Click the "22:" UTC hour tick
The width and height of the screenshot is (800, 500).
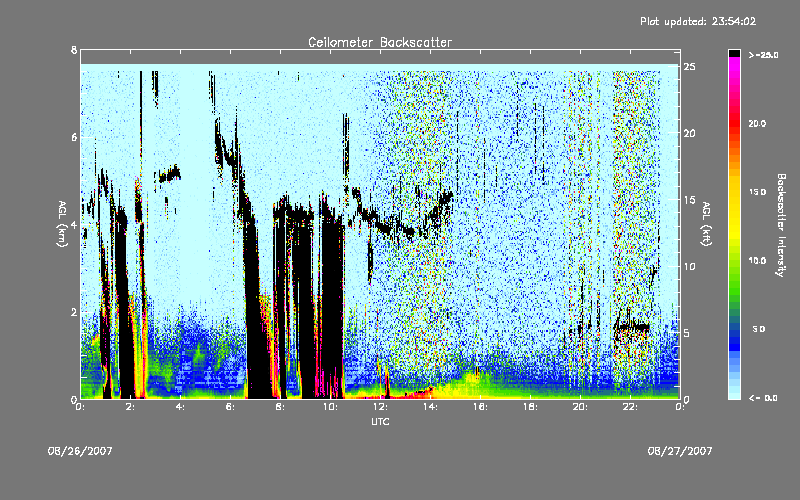pos(630,407)
